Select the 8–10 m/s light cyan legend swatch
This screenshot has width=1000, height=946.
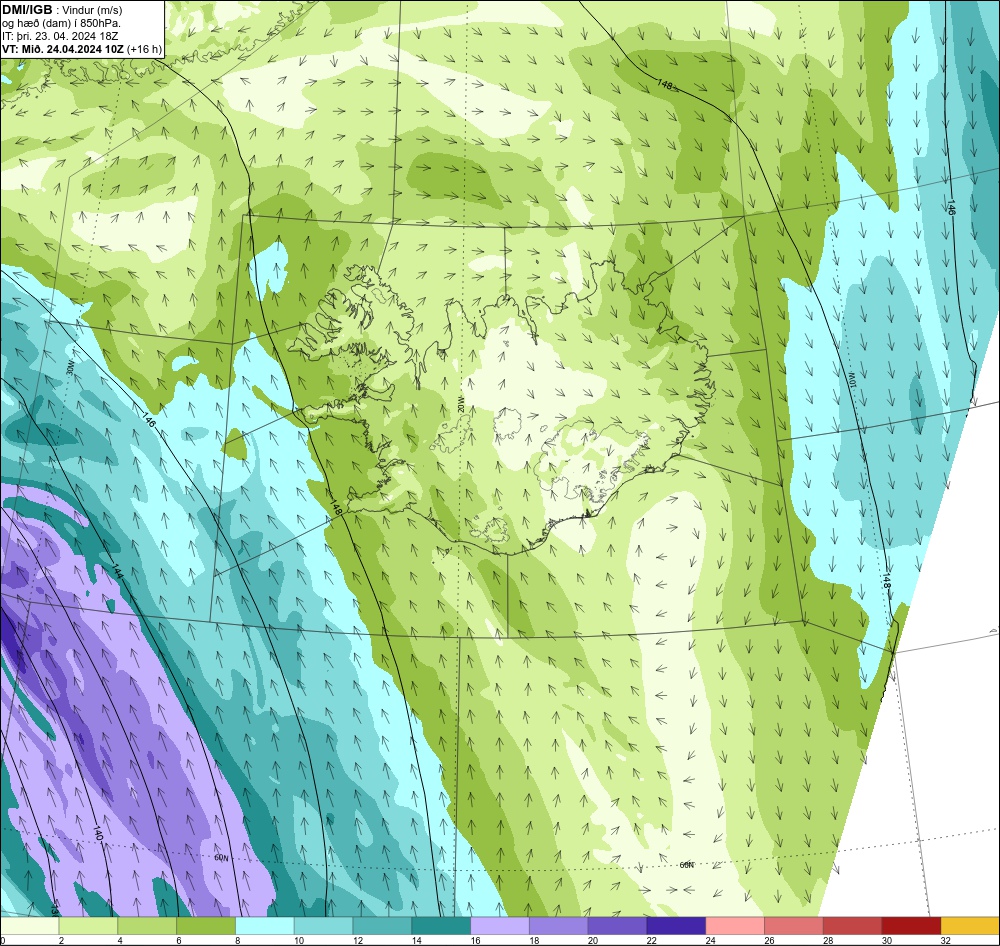pyautogui.click(x=265, y=925)
